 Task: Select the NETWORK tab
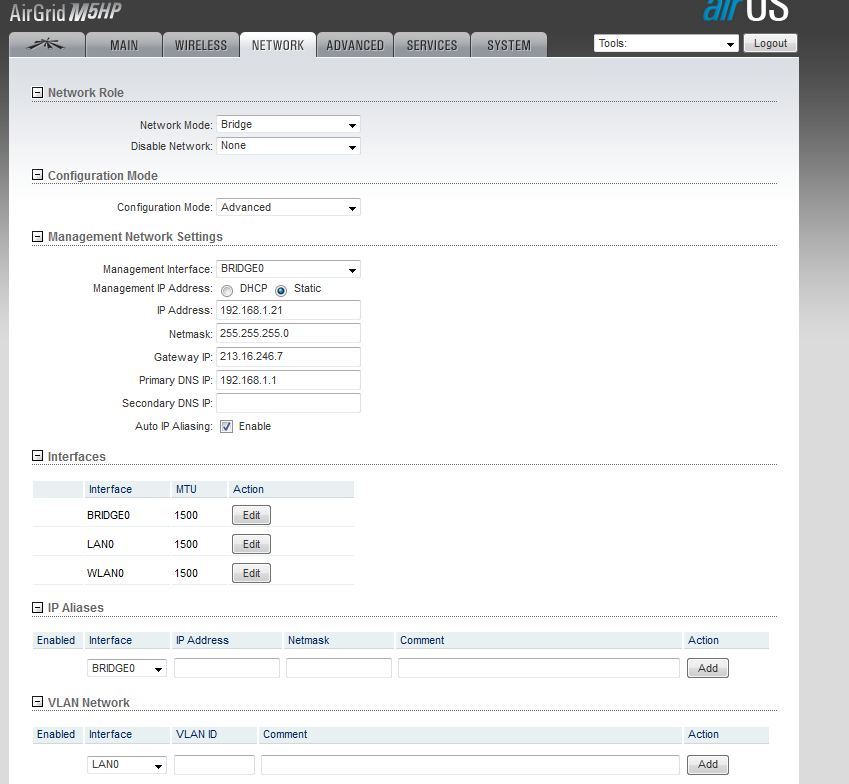point(278,45)
